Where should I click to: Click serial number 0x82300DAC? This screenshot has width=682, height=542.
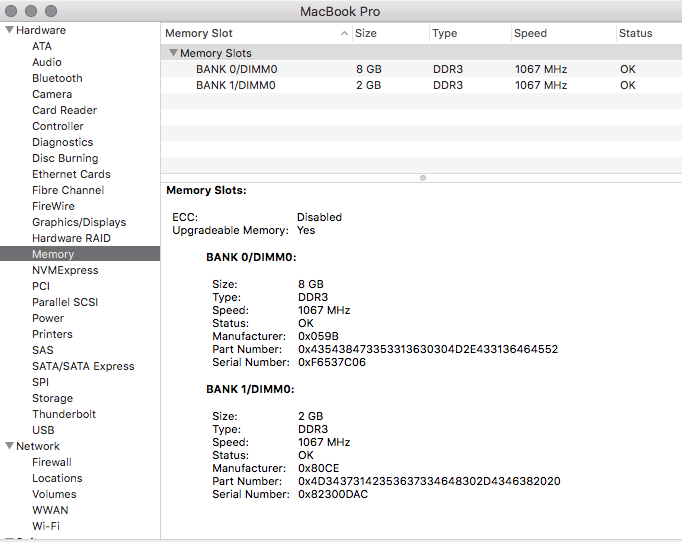pyautogui.click(x=333, y=495)
